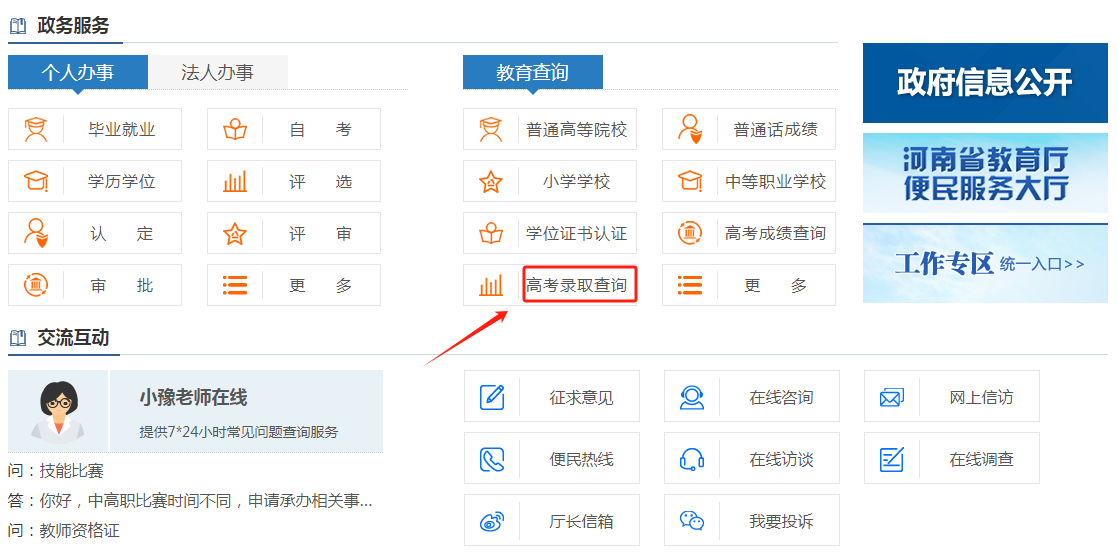
Task: Click the graduate icon beside 毕业就业
Action: 36,130
